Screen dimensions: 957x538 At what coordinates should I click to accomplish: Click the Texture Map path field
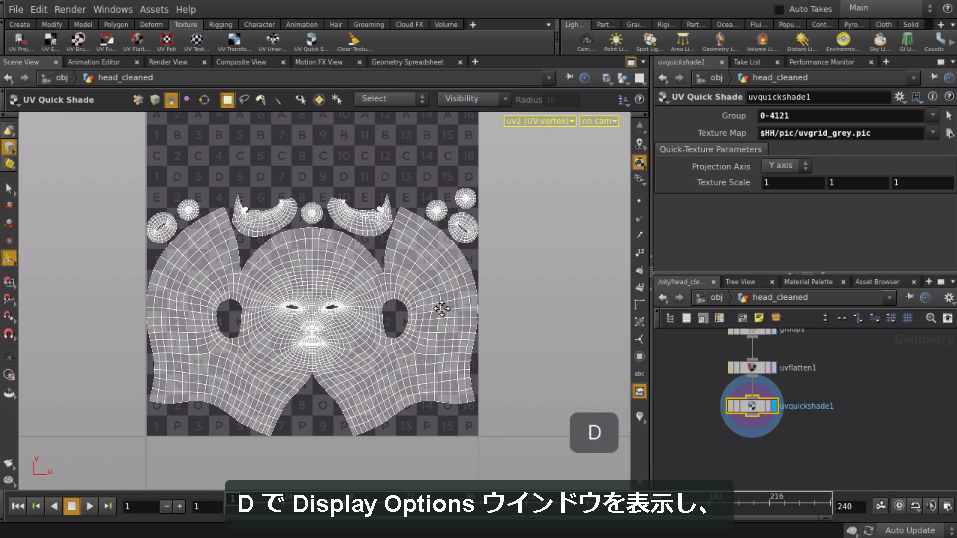[840, 133]
